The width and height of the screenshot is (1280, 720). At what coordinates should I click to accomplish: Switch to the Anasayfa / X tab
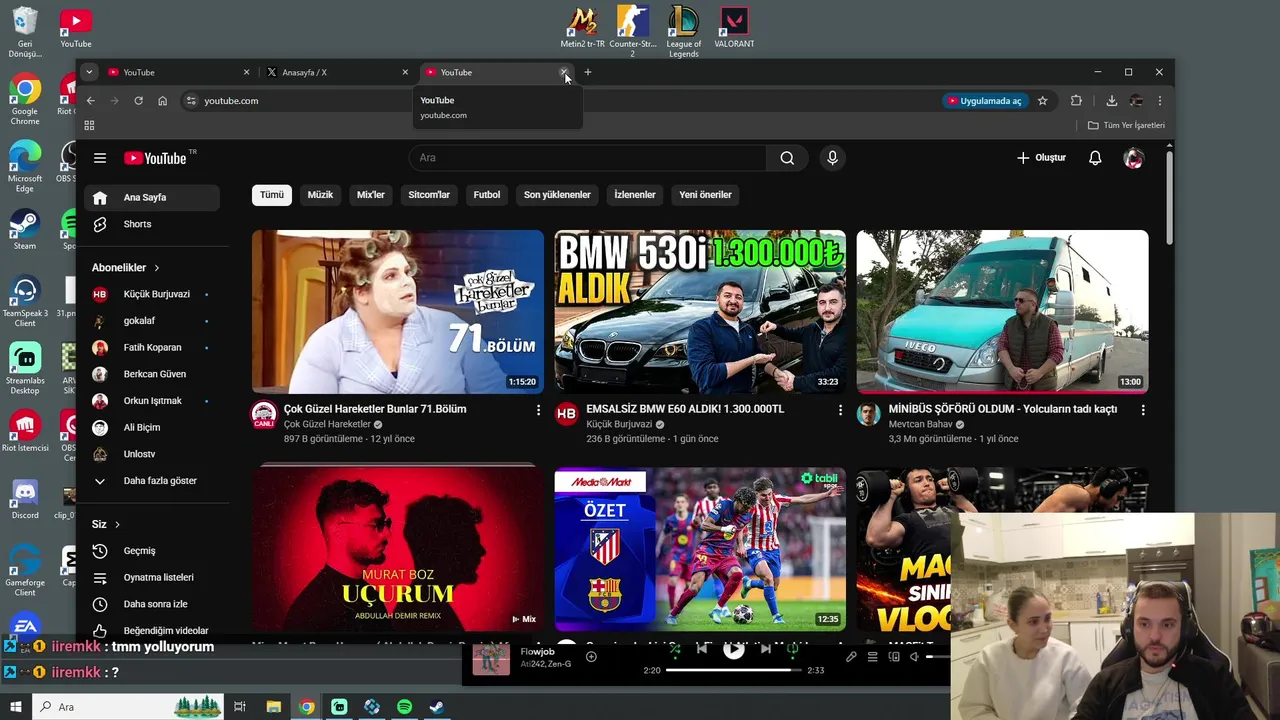click(338, 72)
